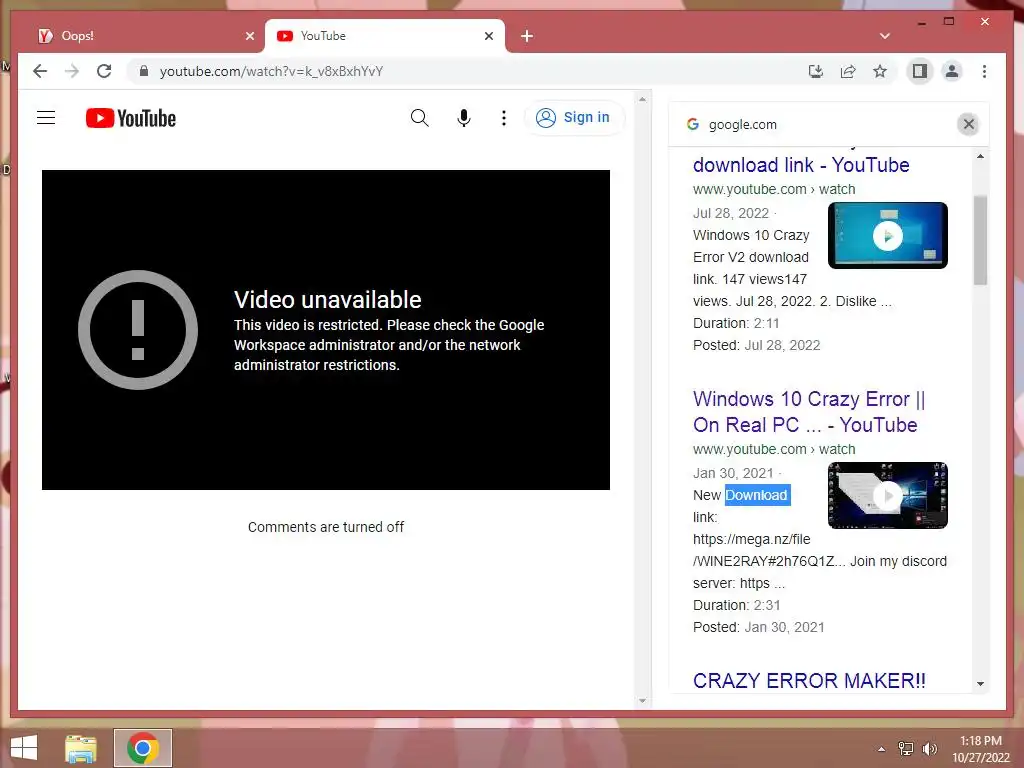Open the Windows Start menu
The height and width of the screenshot is (768, 1024).
click(24, 748)
